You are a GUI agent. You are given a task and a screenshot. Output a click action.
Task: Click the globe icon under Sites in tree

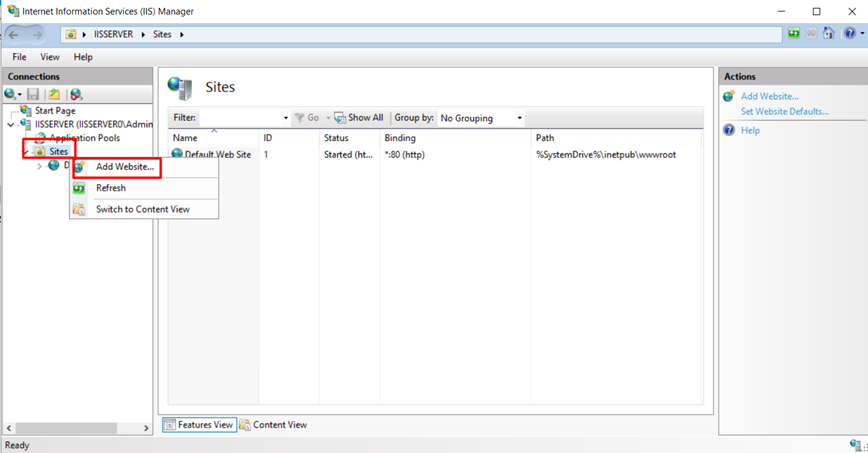point(54,165)
